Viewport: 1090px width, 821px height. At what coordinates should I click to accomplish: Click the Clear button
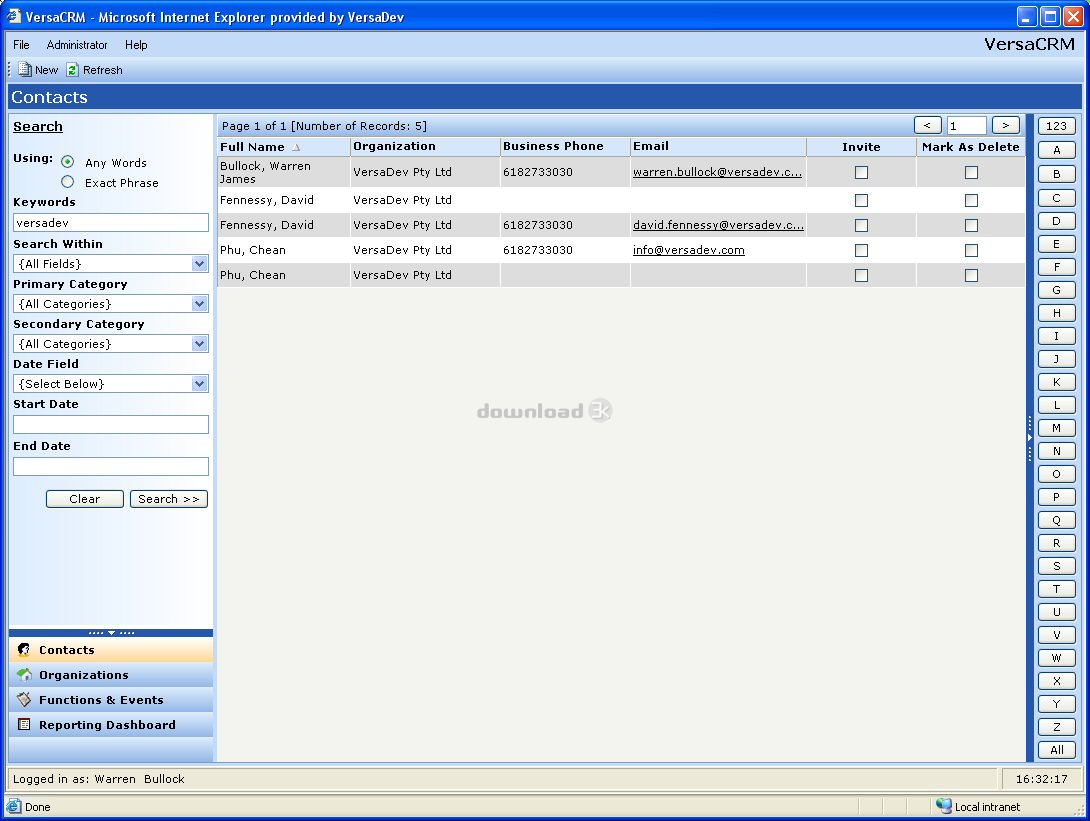[85, 499]
